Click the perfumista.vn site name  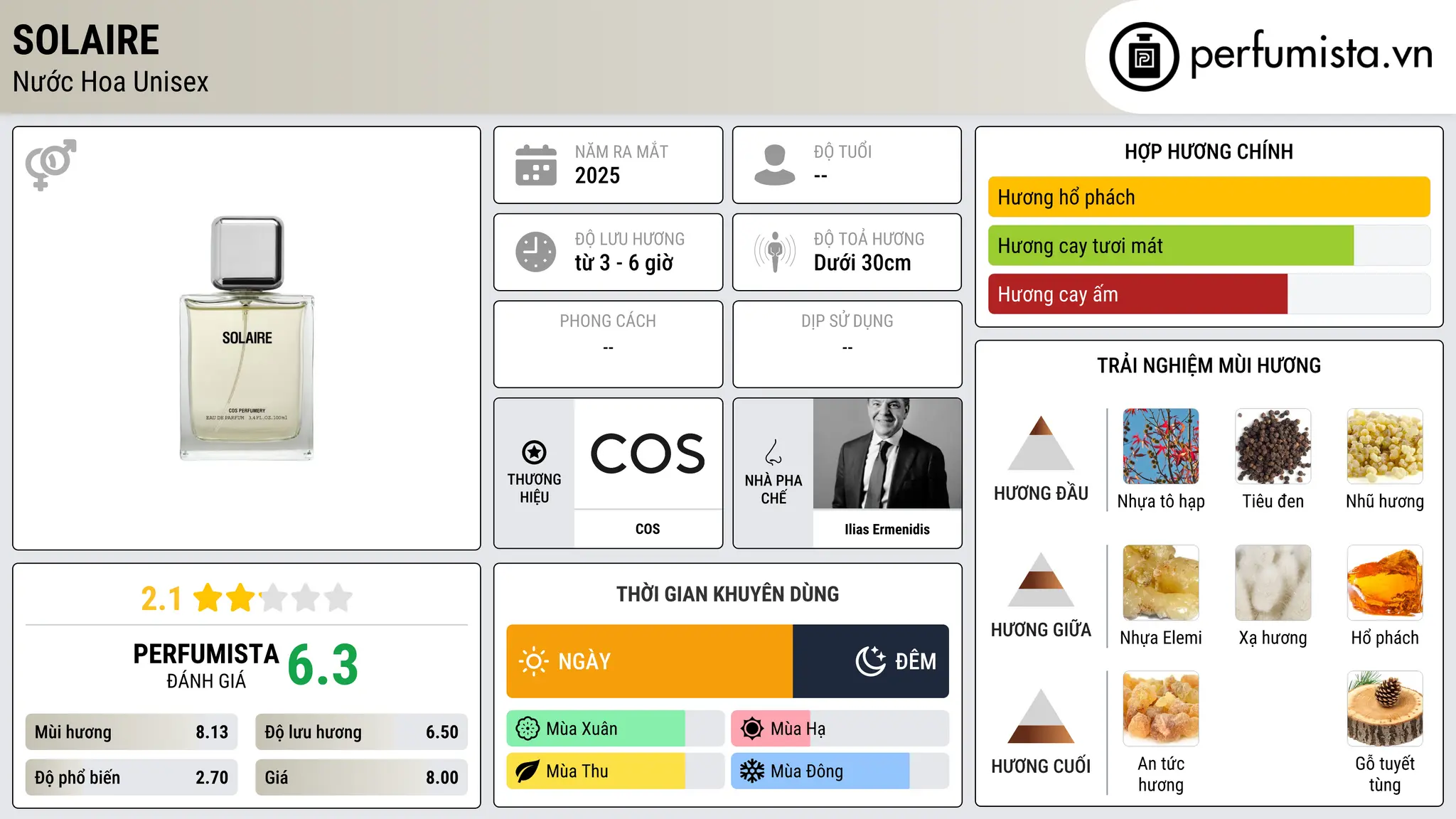1311,54
